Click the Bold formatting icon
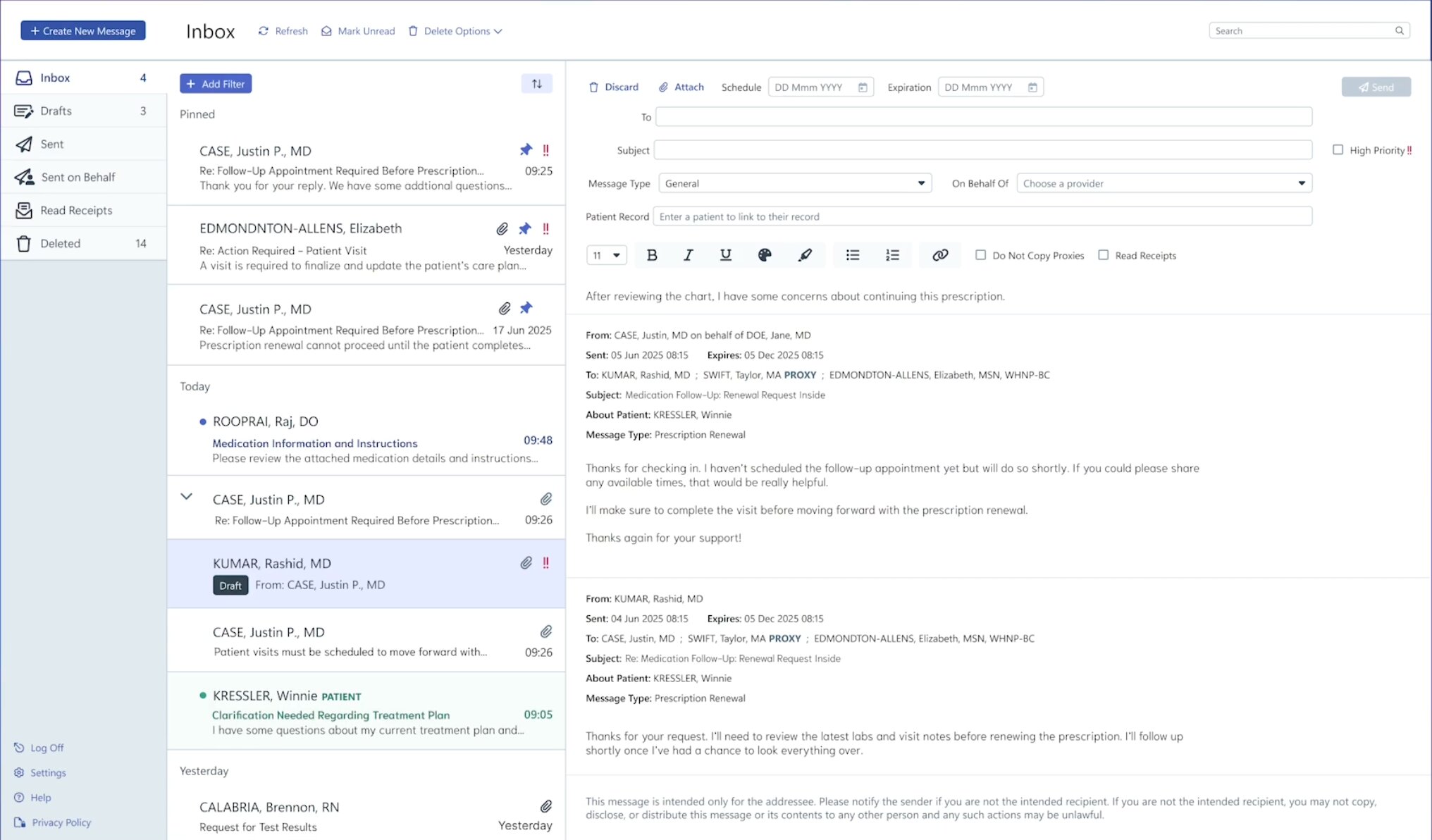 point(652,255)
